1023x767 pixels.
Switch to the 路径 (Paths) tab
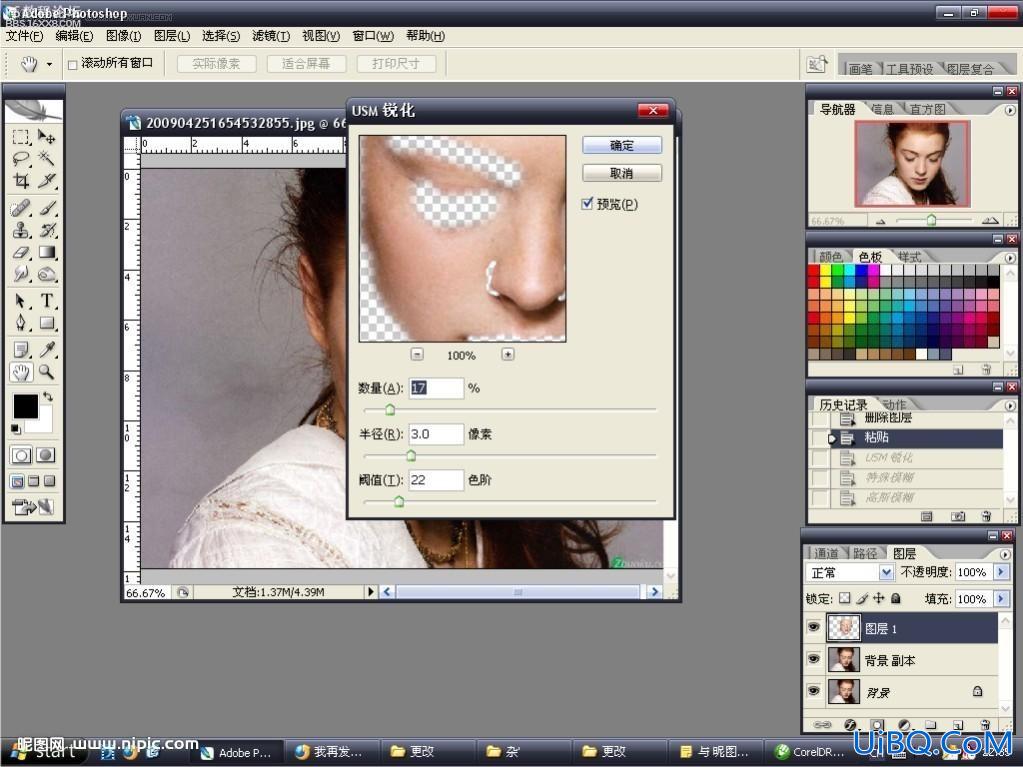point(865,553)
